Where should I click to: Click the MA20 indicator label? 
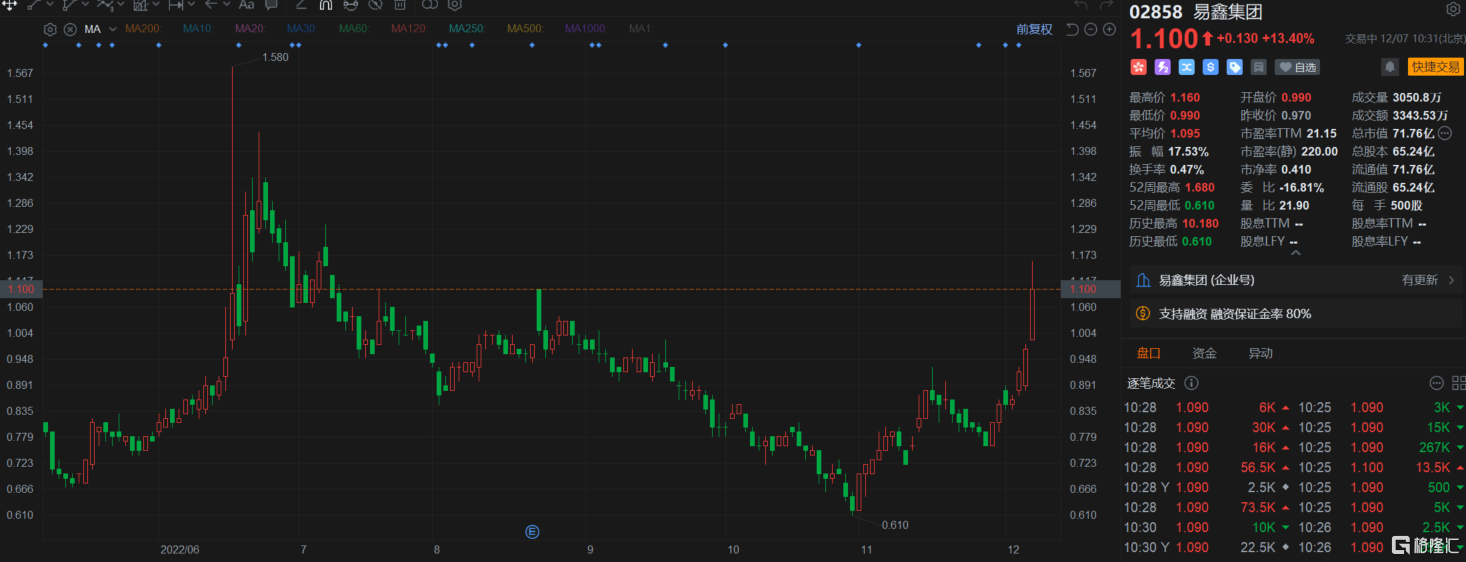[x=250, y=29]
